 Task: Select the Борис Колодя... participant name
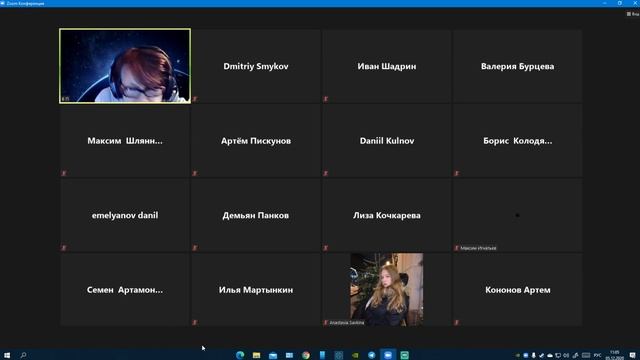point(518,141)
